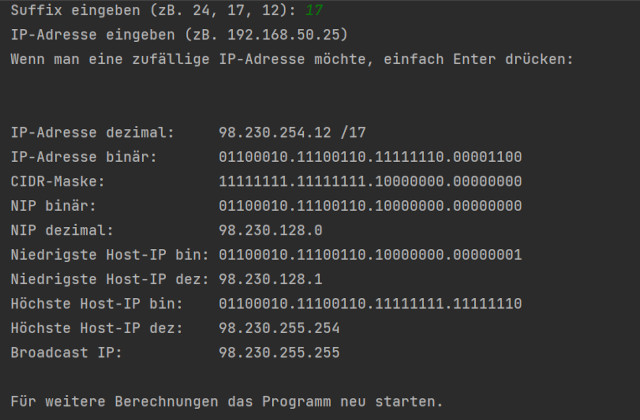
Task: Click the highest host IP binary value
Action: 370,303
